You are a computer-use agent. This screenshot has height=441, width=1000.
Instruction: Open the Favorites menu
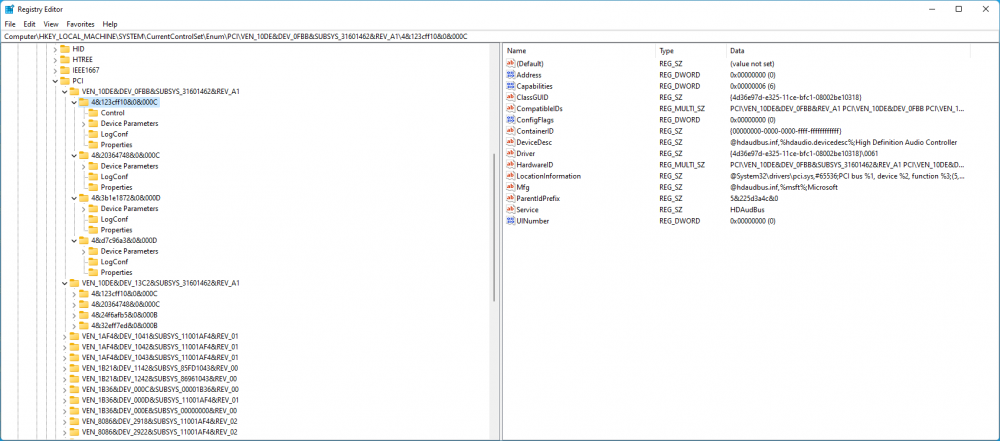coord(80,24)
